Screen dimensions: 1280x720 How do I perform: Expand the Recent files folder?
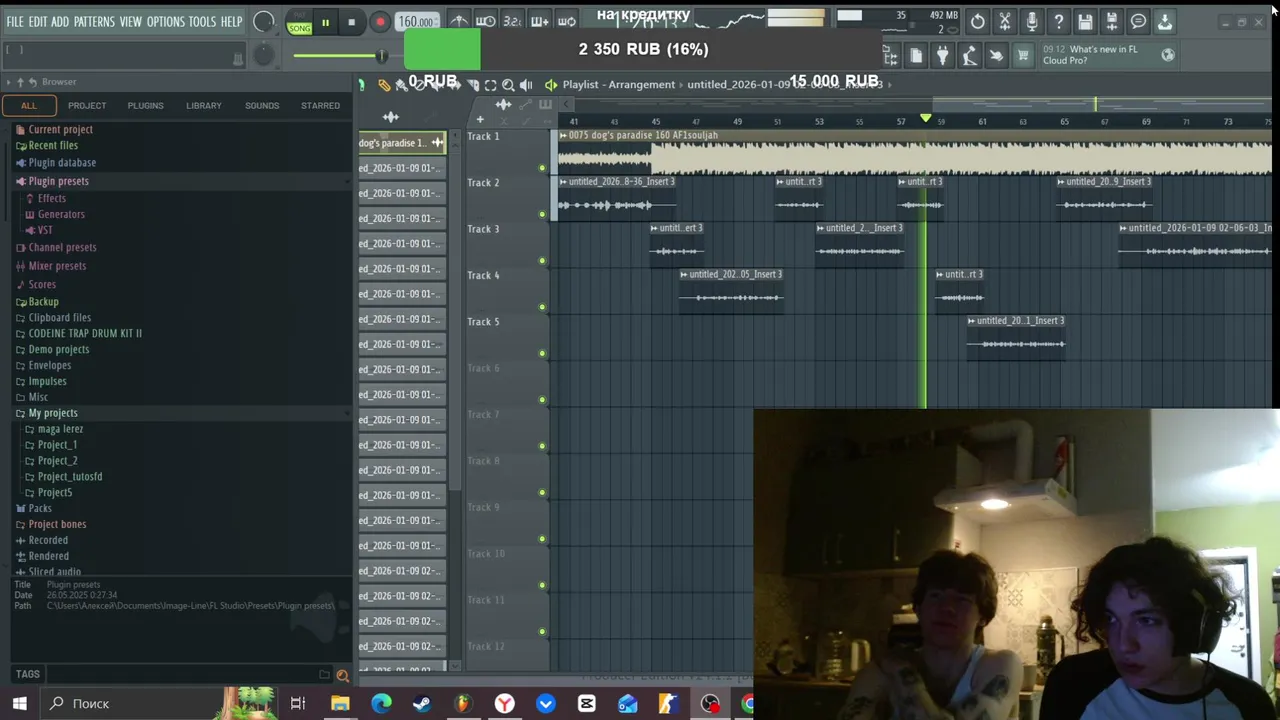(53, 145)
